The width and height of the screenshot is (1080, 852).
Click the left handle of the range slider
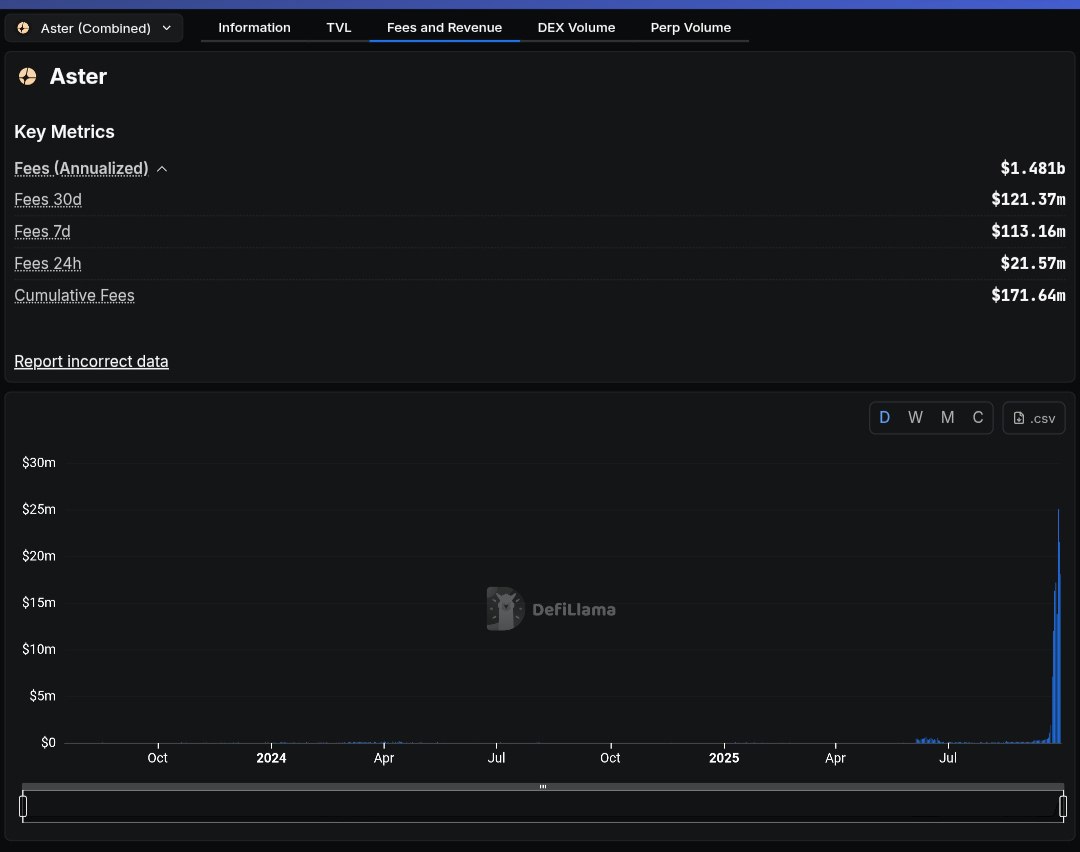tap(23, 806)
